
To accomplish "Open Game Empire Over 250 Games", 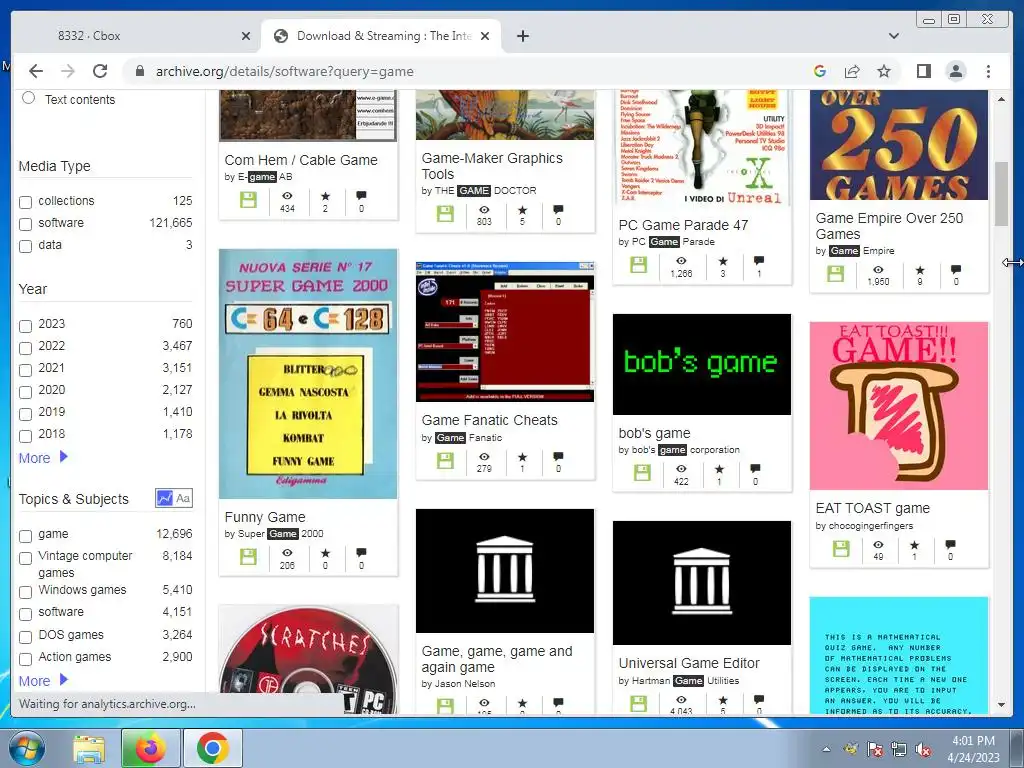I will click(889, 226).
